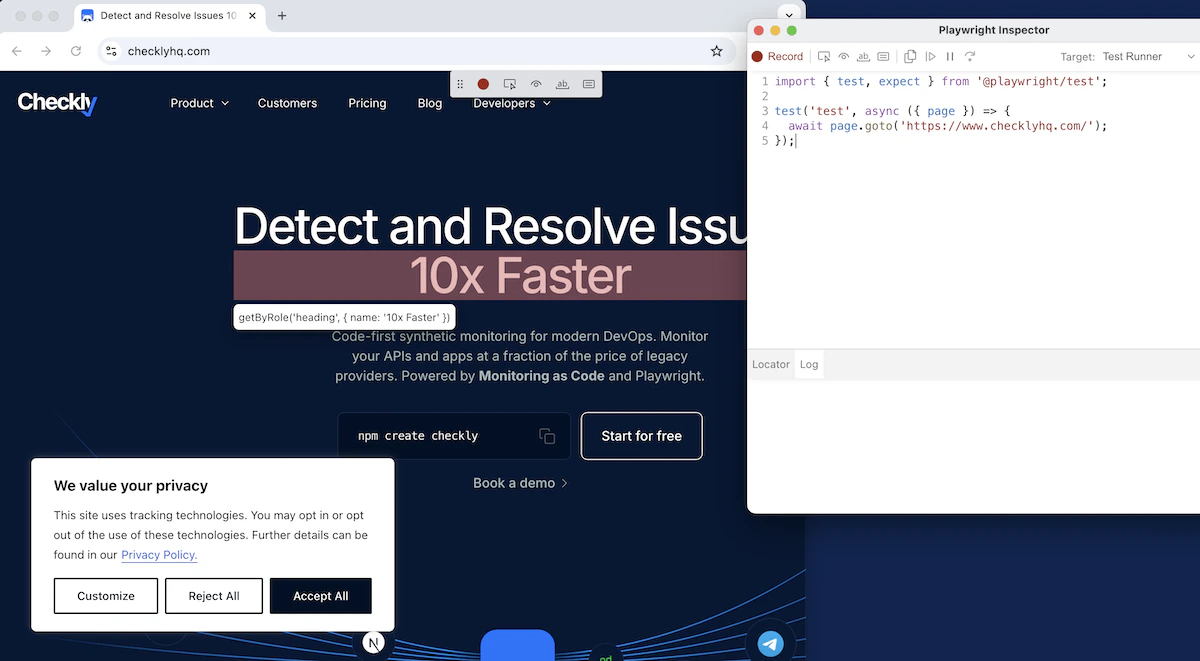
Task: Select the assert text 'ab' icon
Action: point(562,84)
